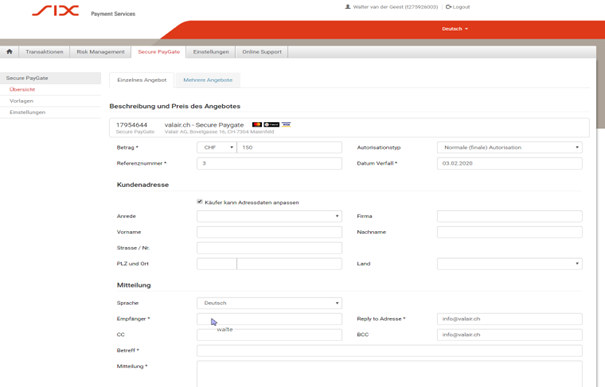This screenshot has width=605, height=387.
Task: Click the CC input field
Action: pyautogui.click(x=269, y=335)
